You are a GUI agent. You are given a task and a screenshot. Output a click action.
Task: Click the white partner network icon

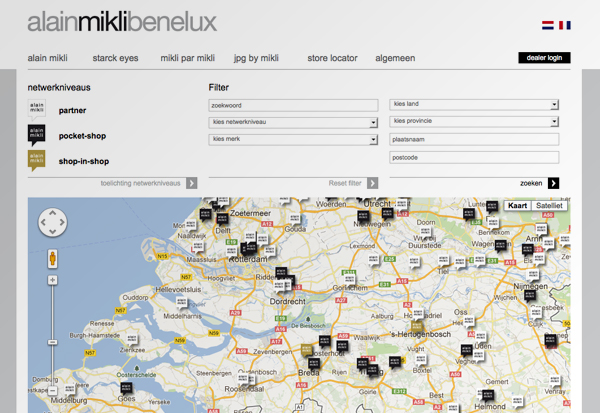37,110
